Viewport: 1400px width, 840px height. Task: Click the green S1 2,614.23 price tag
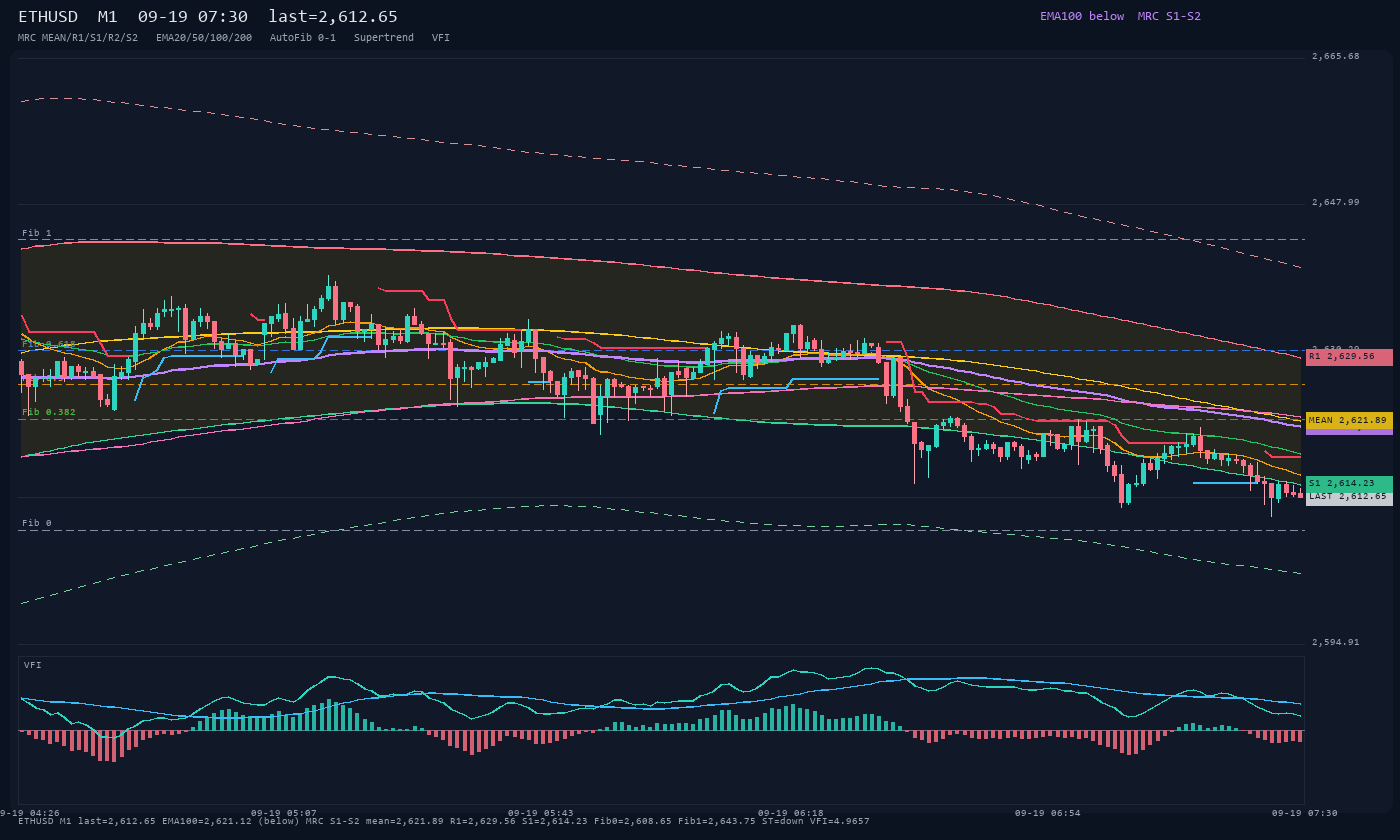(1349, 484)
